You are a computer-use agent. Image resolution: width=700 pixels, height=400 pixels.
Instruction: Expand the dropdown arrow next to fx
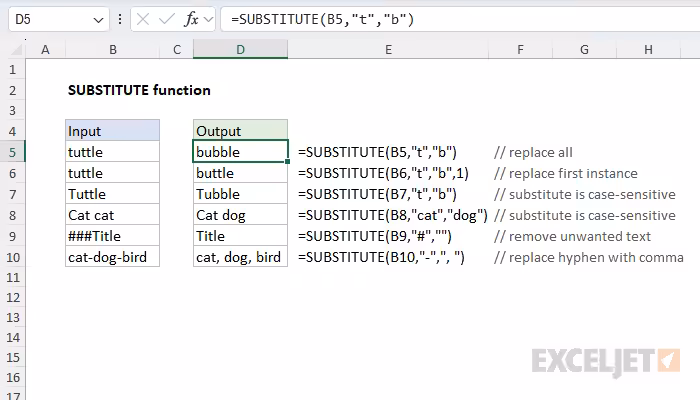(x=208, y=19)
